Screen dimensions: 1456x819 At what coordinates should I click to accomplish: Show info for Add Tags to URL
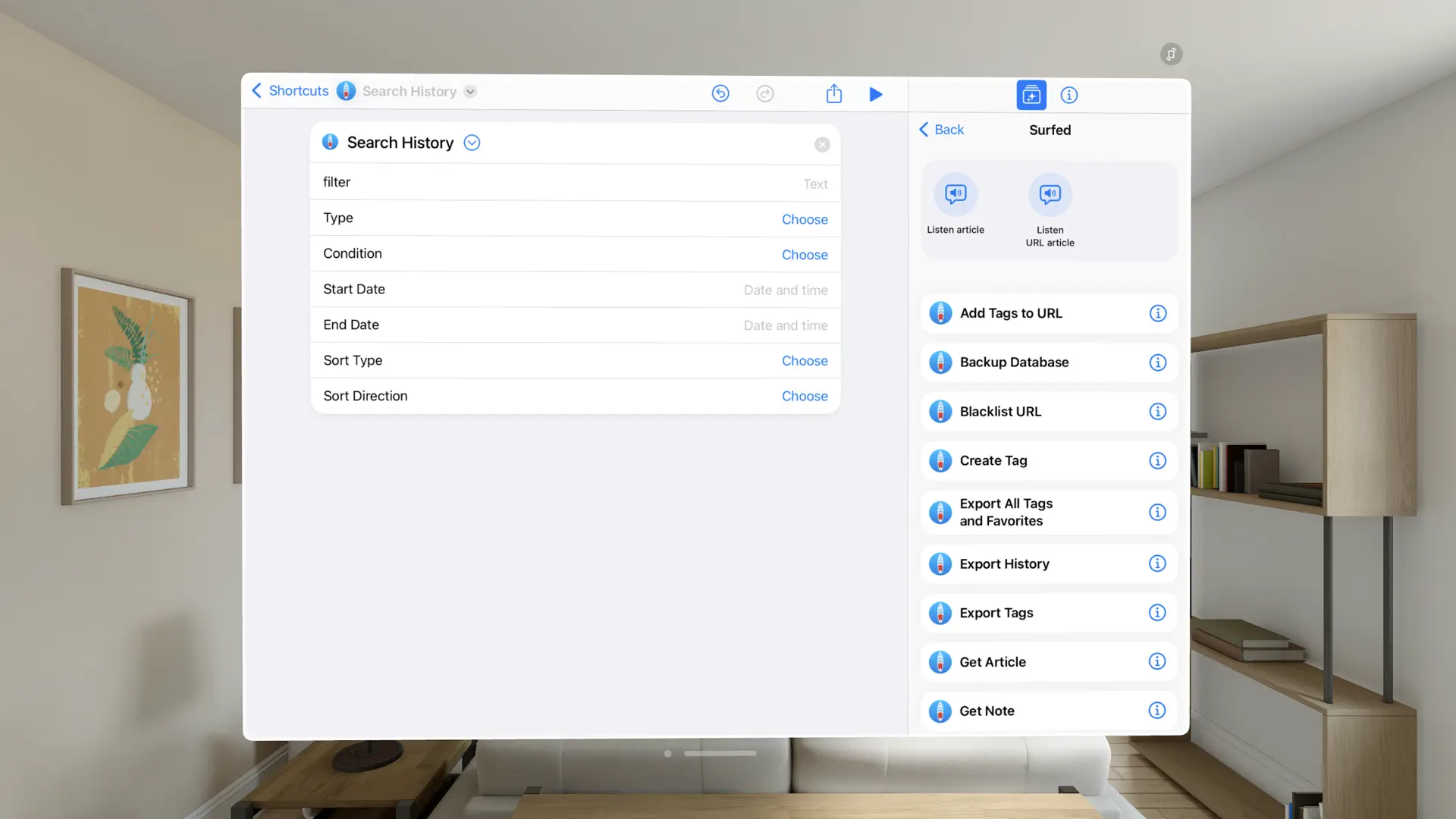[1158, 312]
